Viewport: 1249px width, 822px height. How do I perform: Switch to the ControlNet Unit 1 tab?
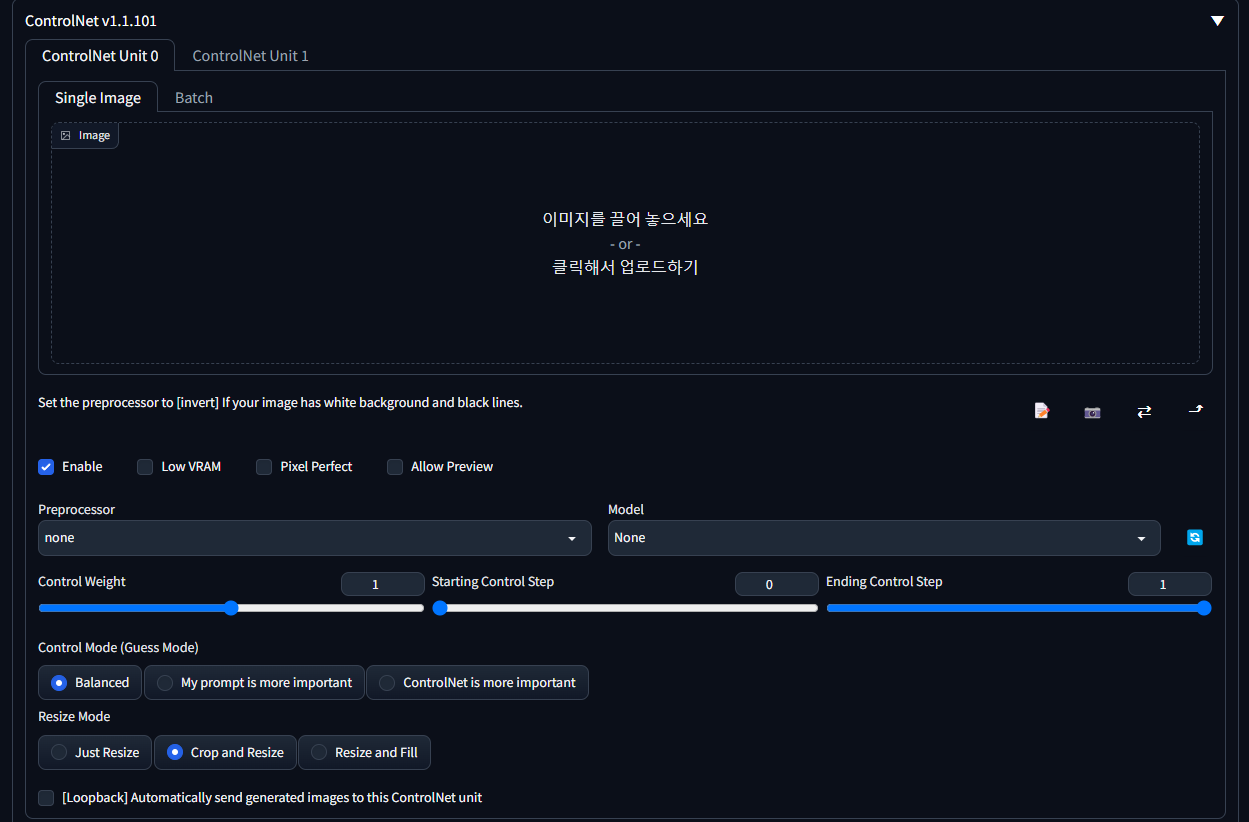[x=250, y=55]
